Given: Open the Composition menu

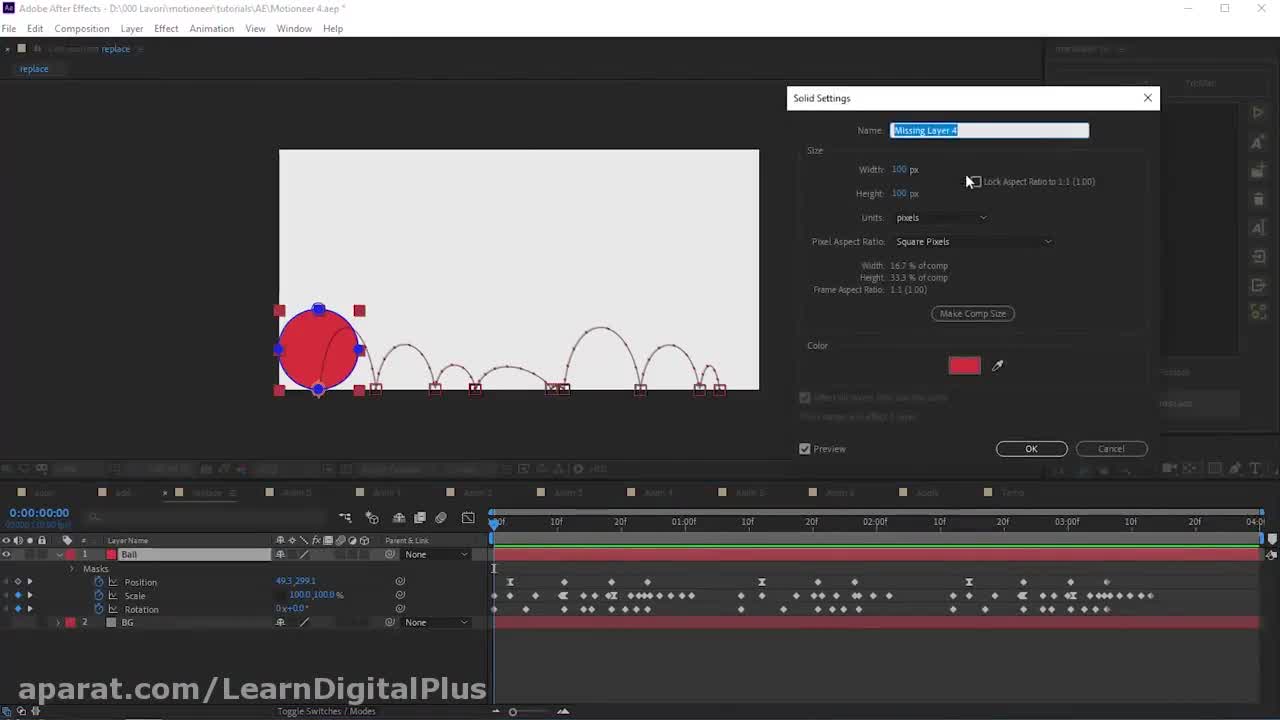Looking at the screenshot, I should [x=81, y=29].
